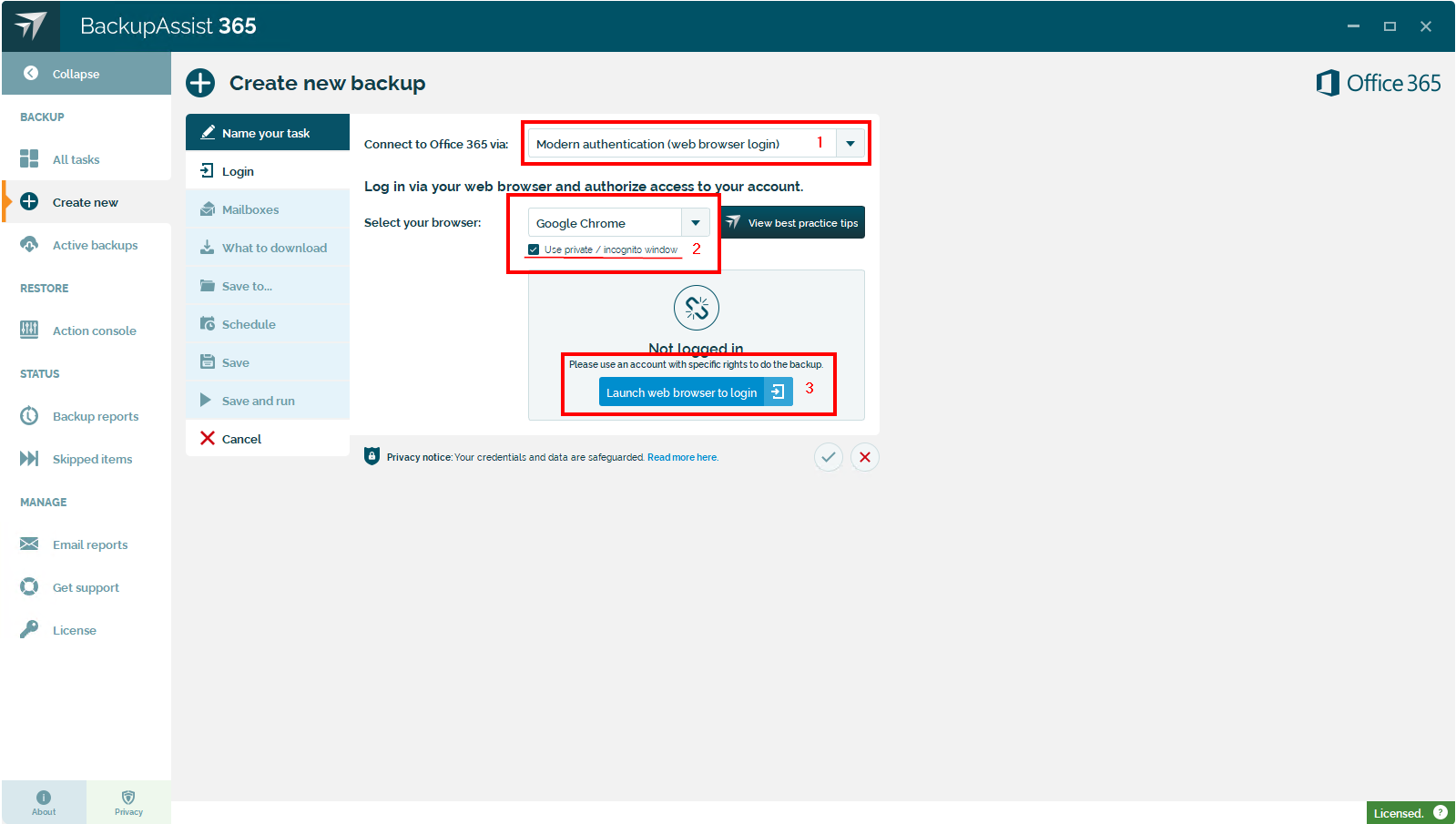The width and height of the screenshot is (1456, 824).
Task: Click the License key icon
Action: [29, 629]
